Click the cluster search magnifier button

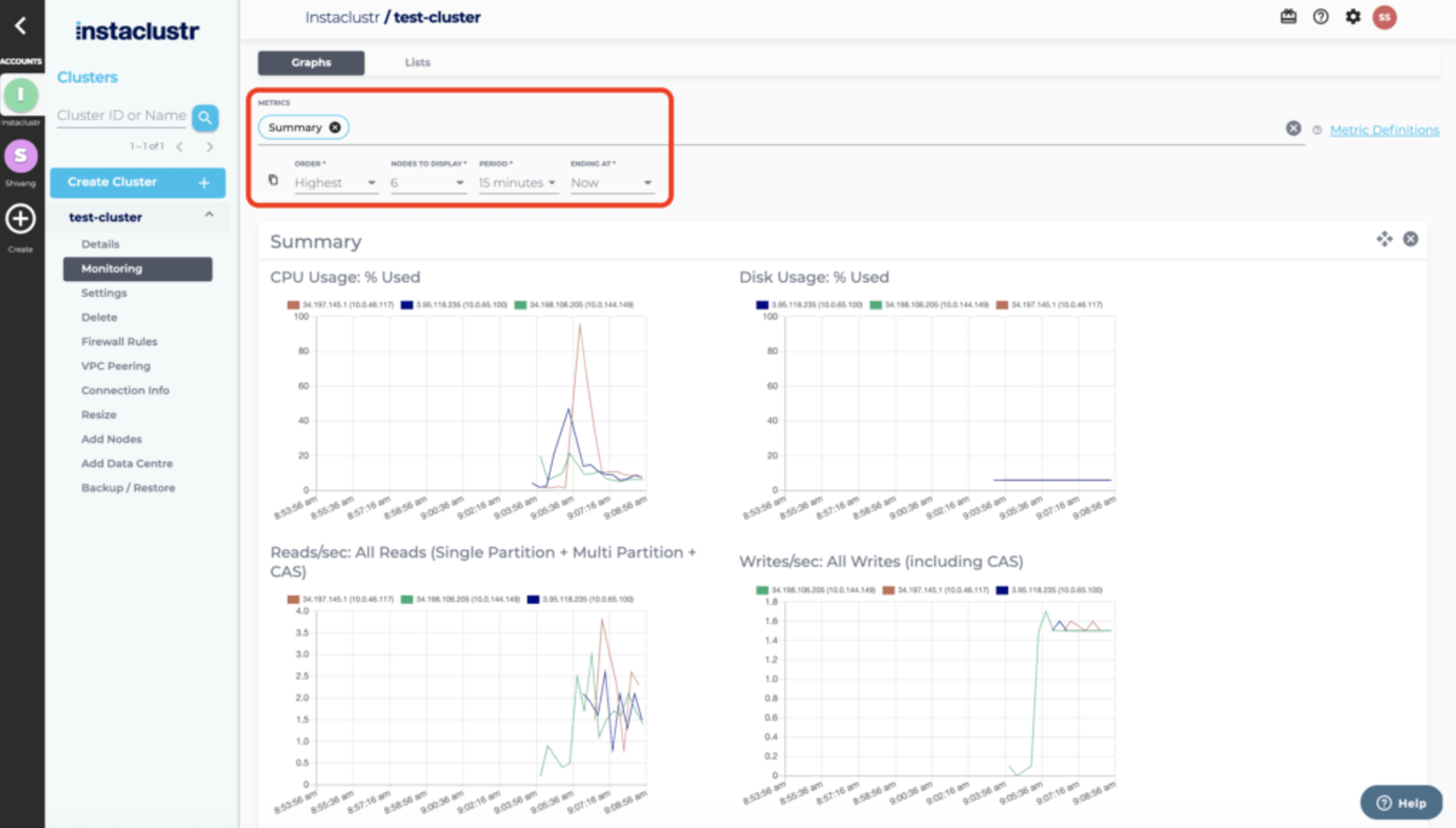(x=205, y=117)
